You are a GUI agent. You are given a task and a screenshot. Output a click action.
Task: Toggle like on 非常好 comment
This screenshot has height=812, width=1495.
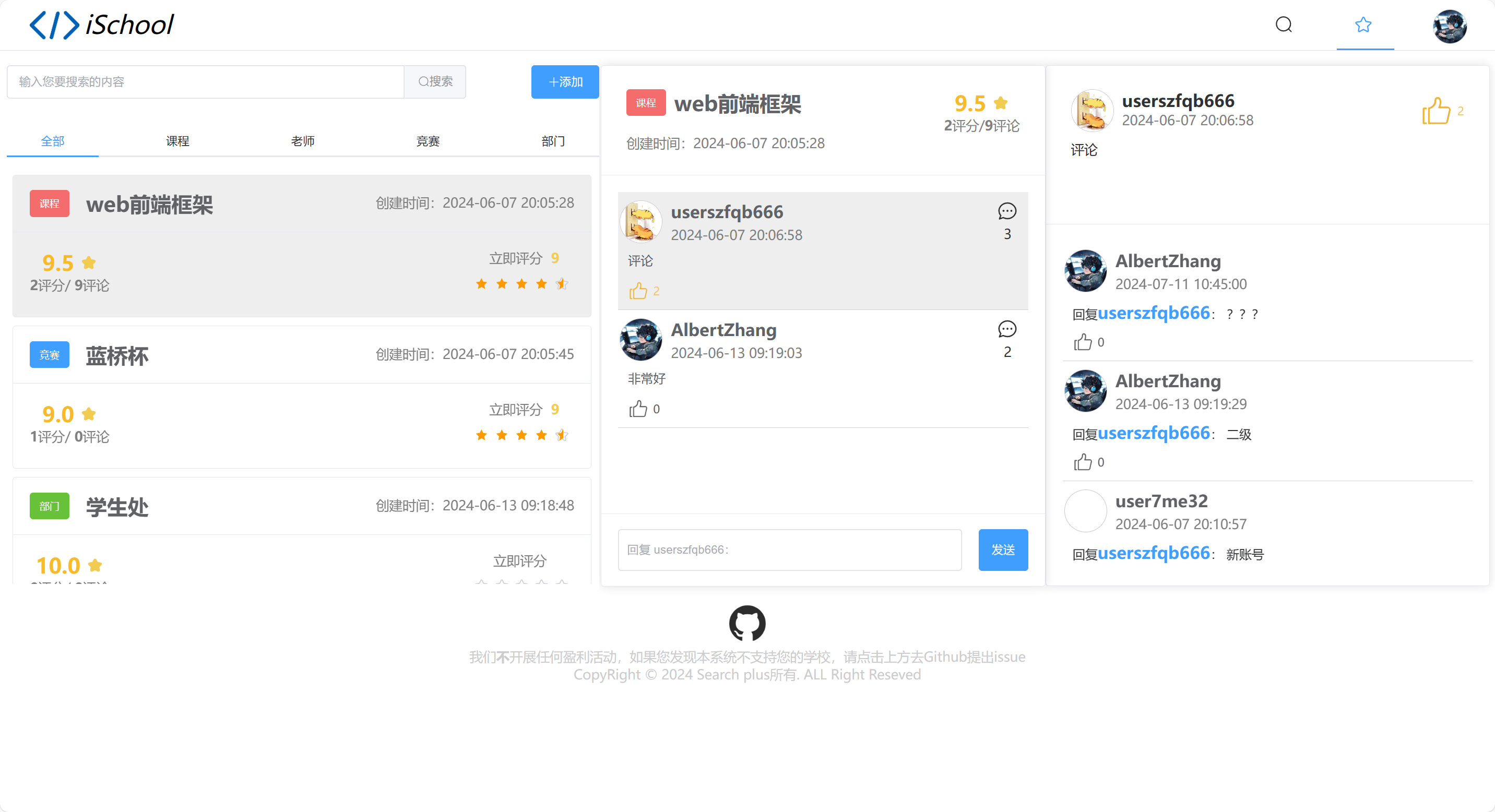[x=638, y=409]
